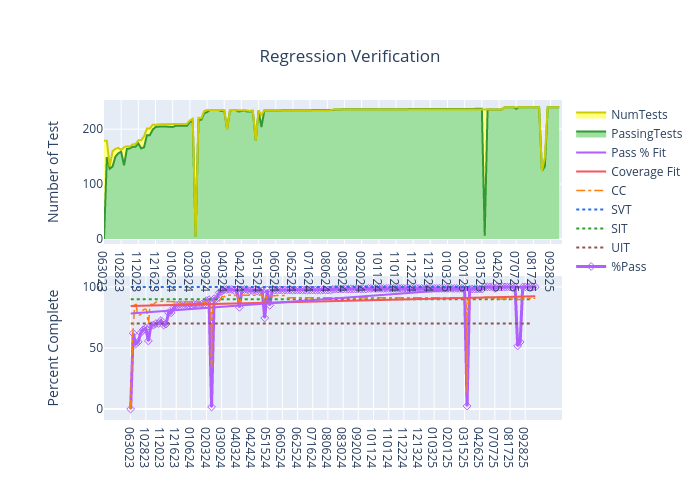Click the Percent Complete axis title
Image resolution: width=700 pixels, height=500 pixels.
pyautogui.click(x=54, y=347)
